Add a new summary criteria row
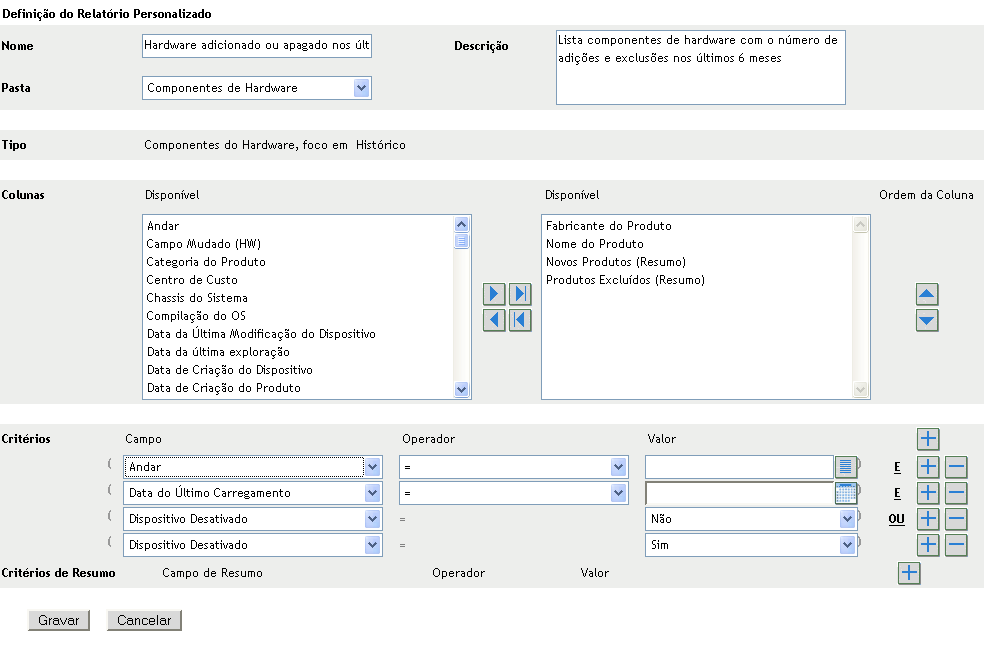Viewport: 986px width, 645px height. 908,573
